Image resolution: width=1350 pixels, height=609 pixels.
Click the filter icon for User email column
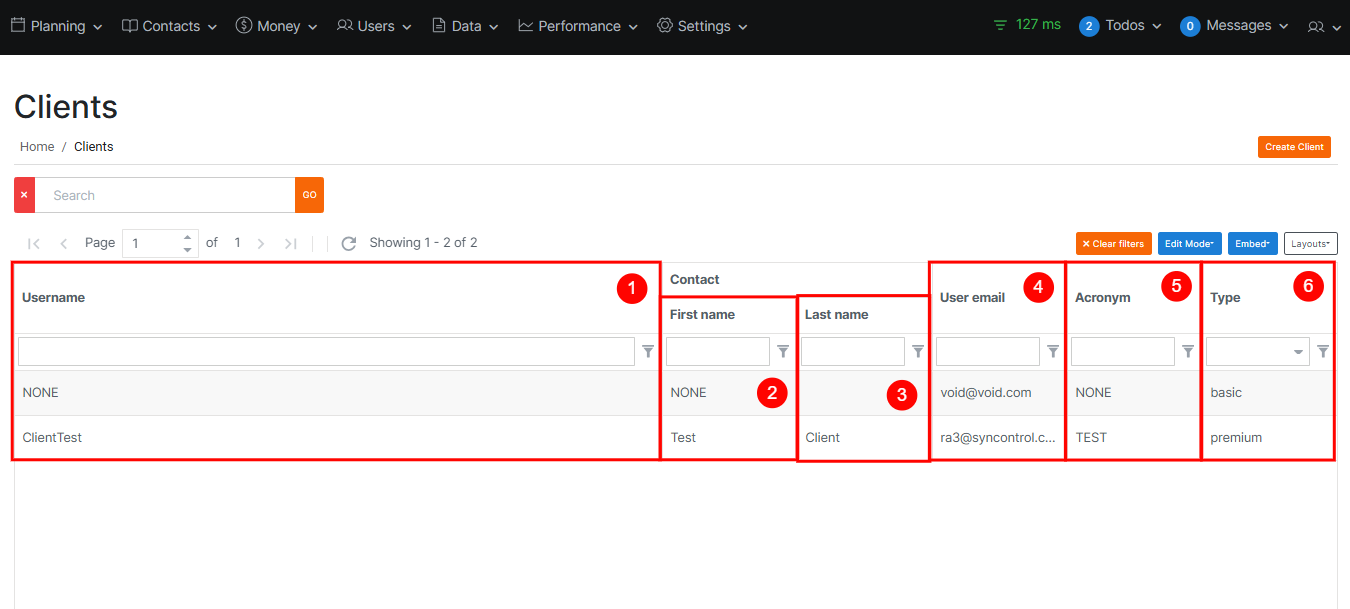coord(1053,351)
